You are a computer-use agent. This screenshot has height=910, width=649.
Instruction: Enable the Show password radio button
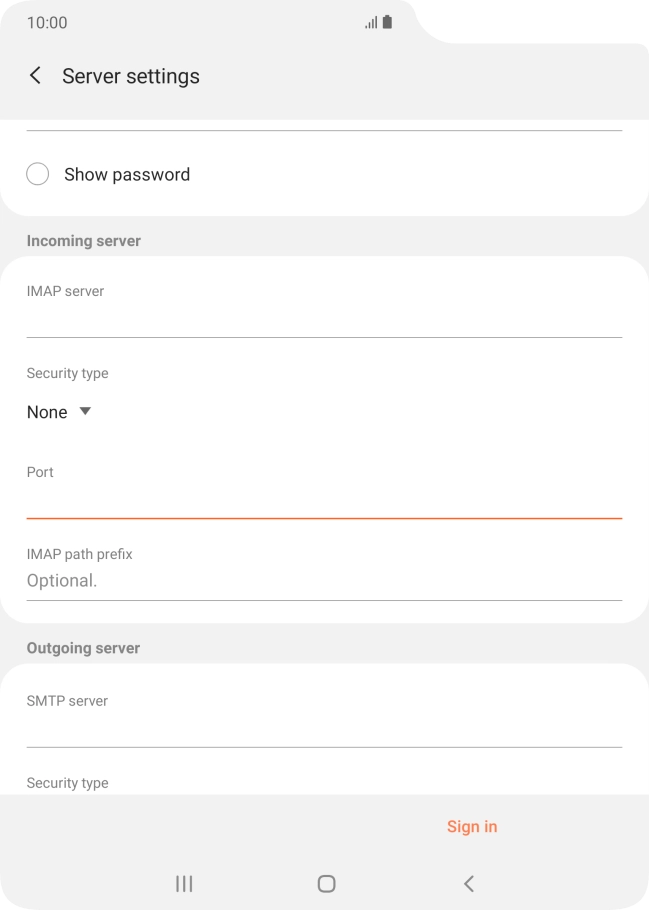38,174
